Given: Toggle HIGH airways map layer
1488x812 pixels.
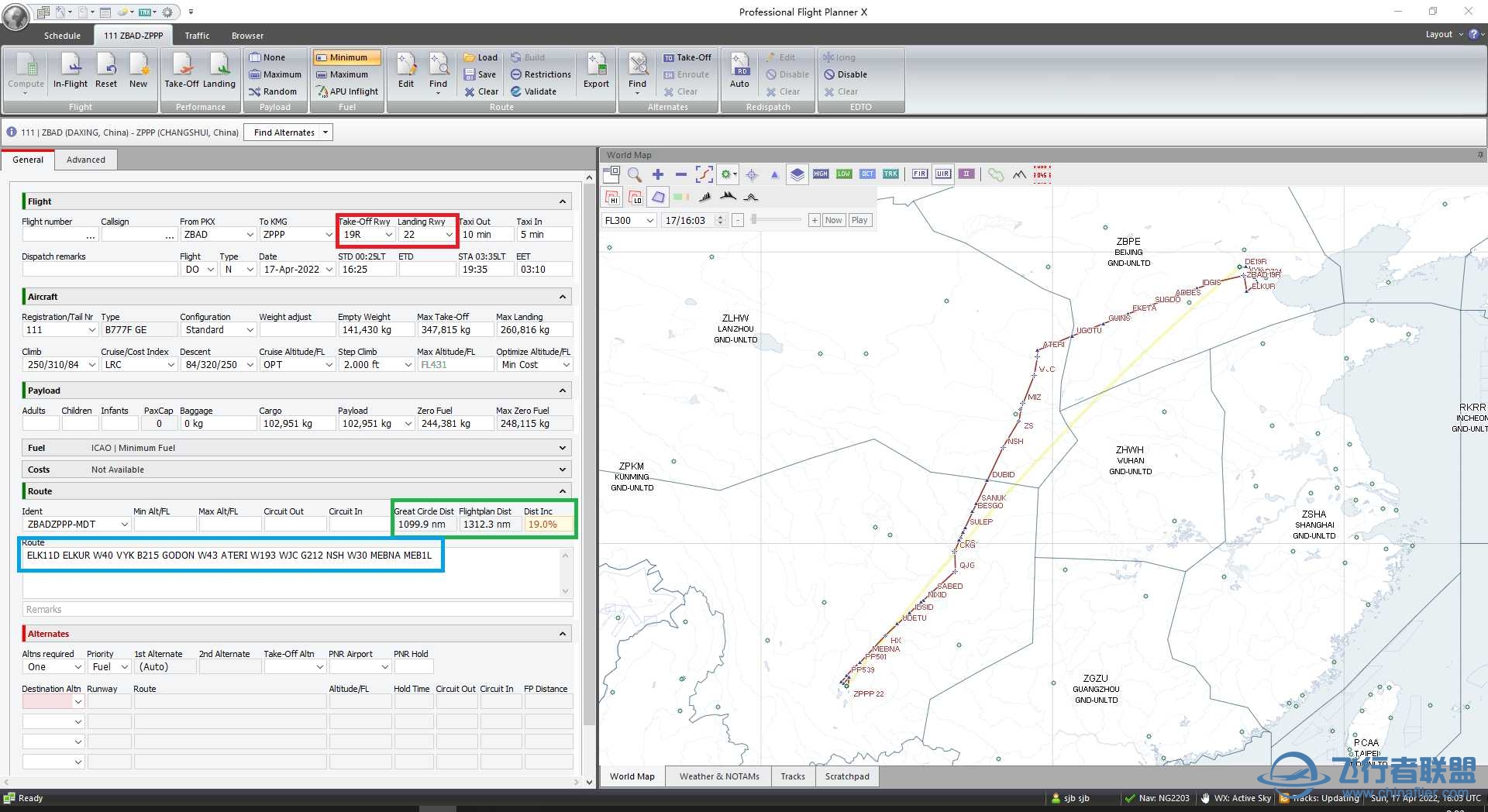Looking at the screenshot, I should (x=821, y=174).
